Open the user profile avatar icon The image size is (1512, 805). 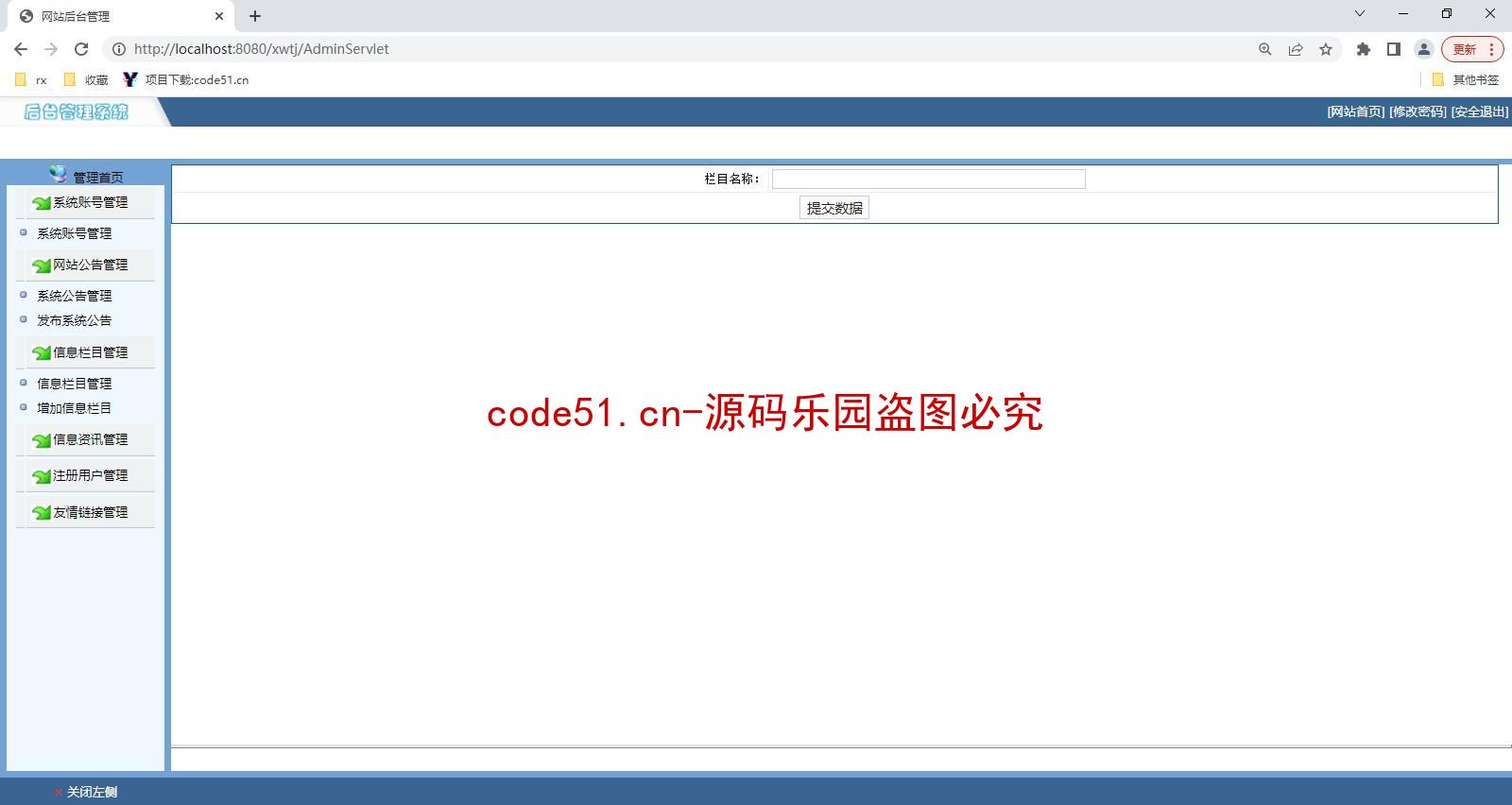[1424, 49]
